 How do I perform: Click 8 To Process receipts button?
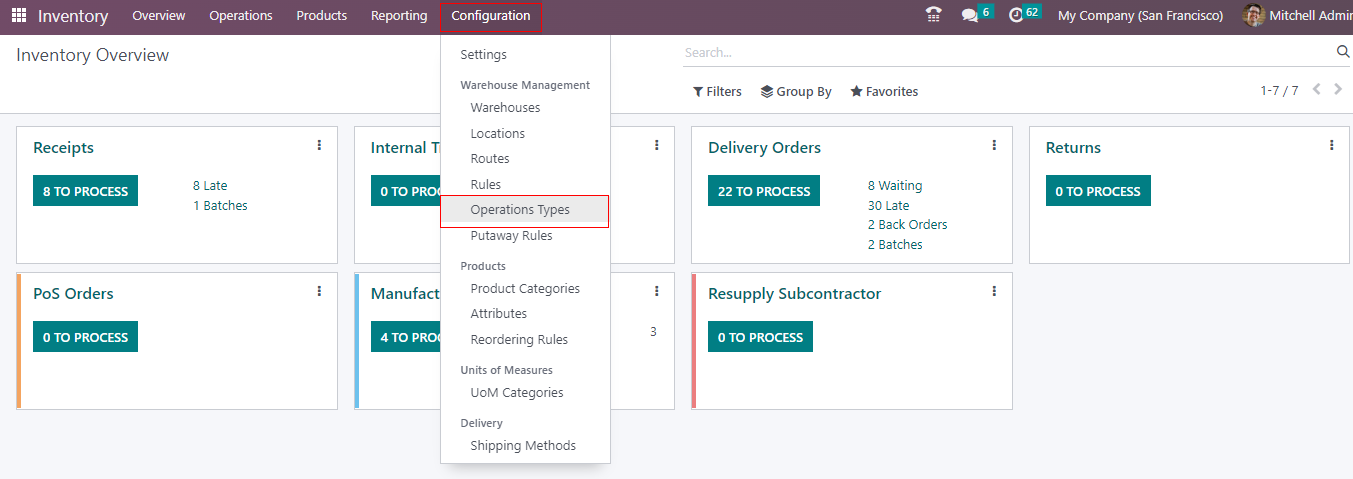(85, 191)
